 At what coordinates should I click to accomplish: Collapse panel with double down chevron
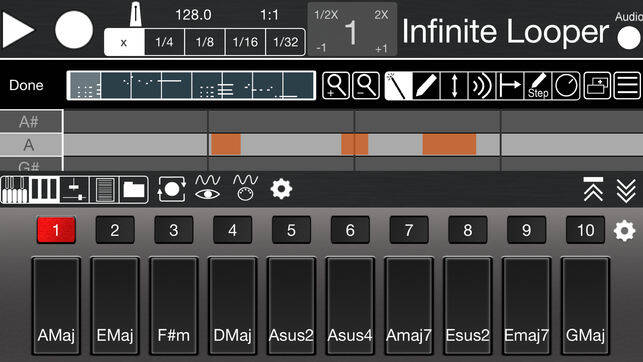(x=626, y=190)
